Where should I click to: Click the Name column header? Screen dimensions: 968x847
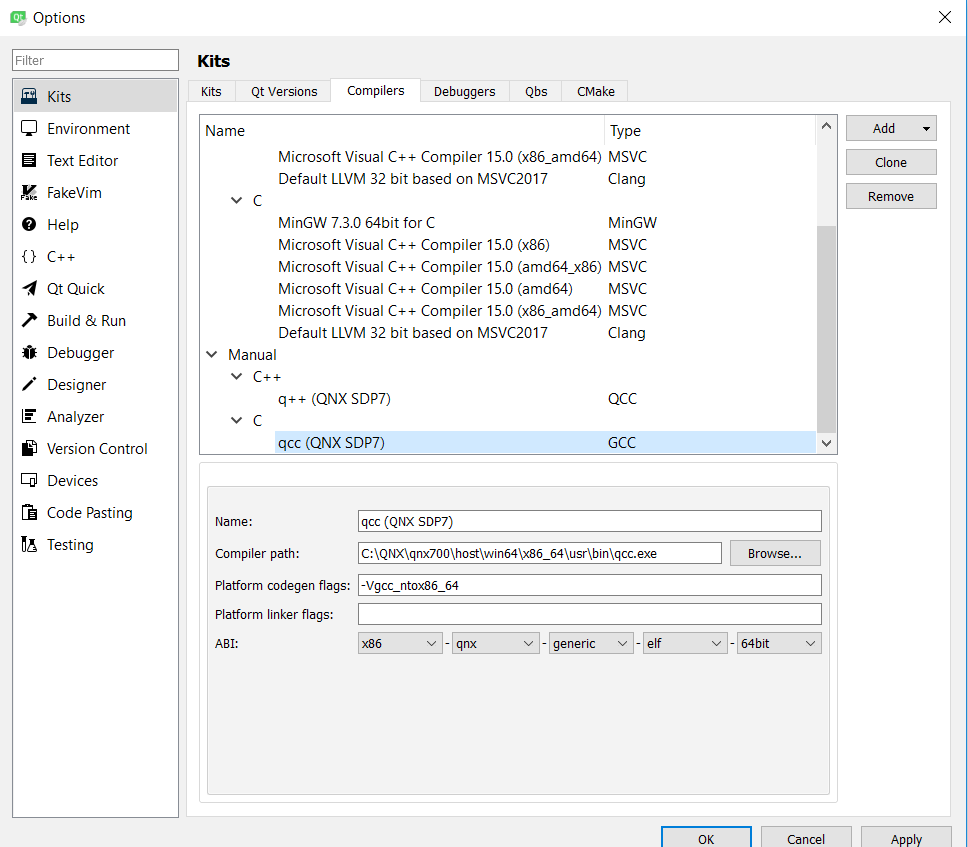402,131
